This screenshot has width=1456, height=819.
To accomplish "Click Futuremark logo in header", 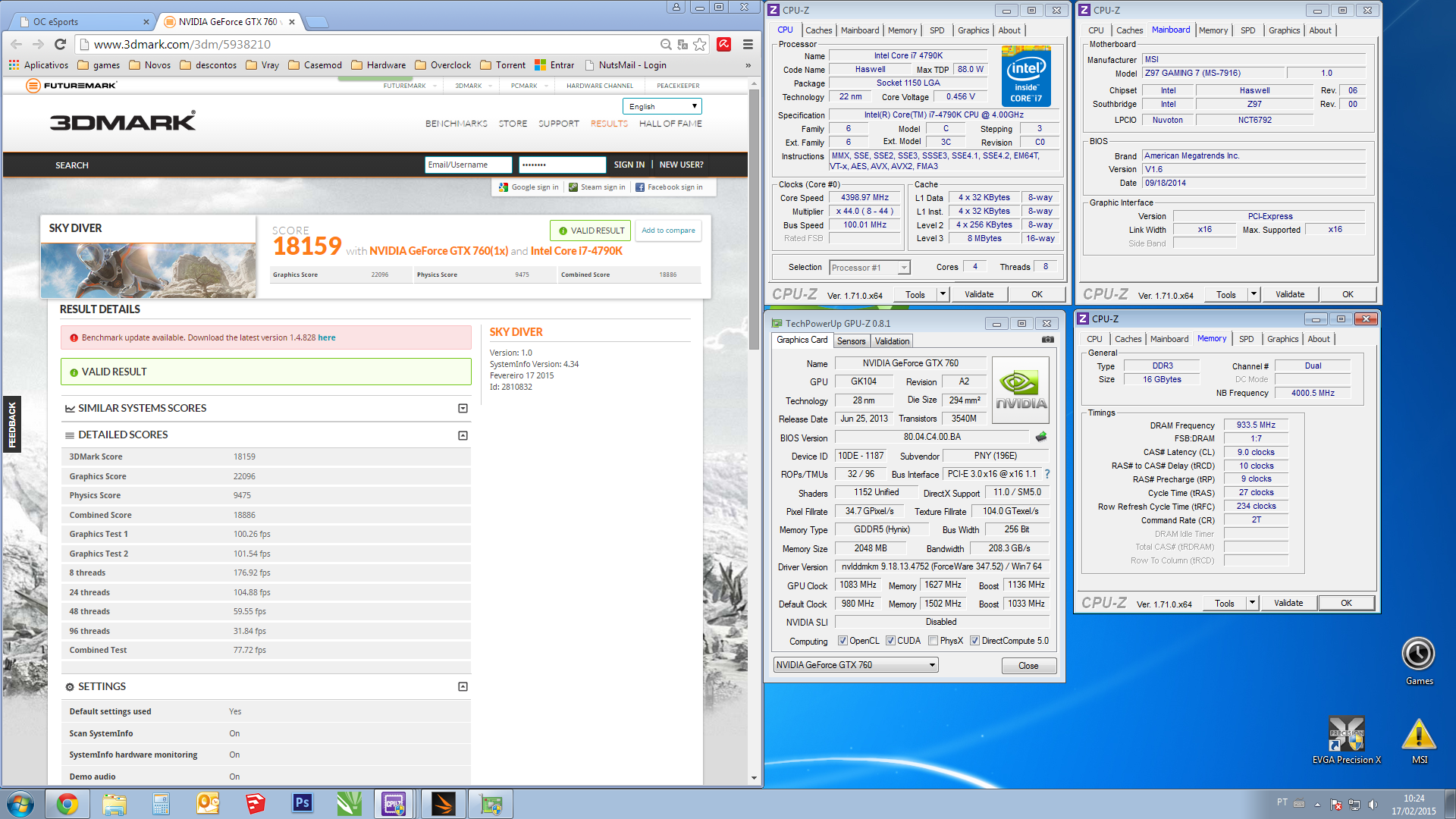I will (x=72, y=85).
